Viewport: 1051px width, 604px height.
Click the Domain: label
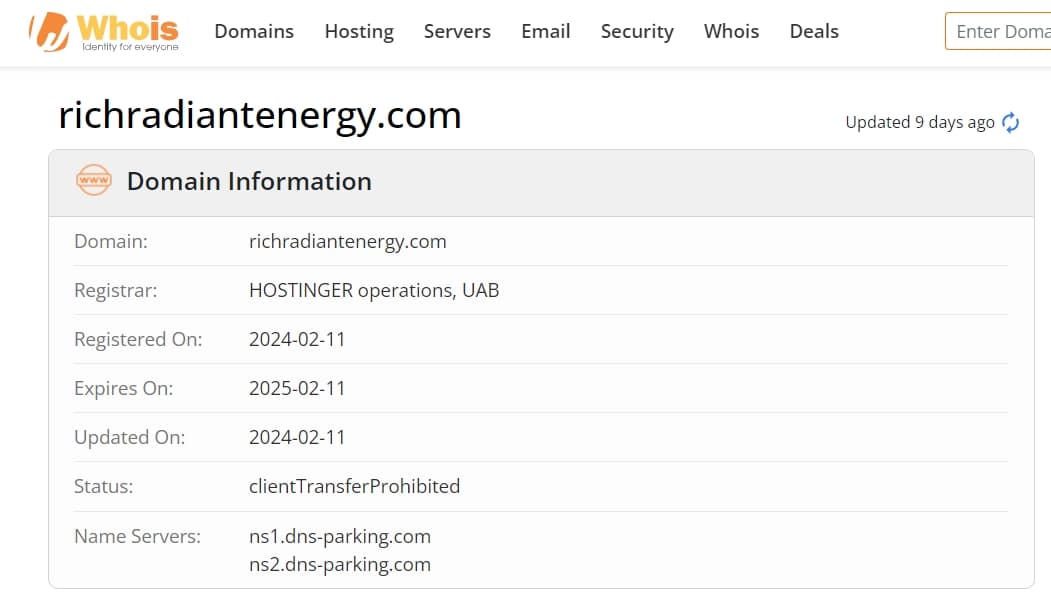coord(111,241)
